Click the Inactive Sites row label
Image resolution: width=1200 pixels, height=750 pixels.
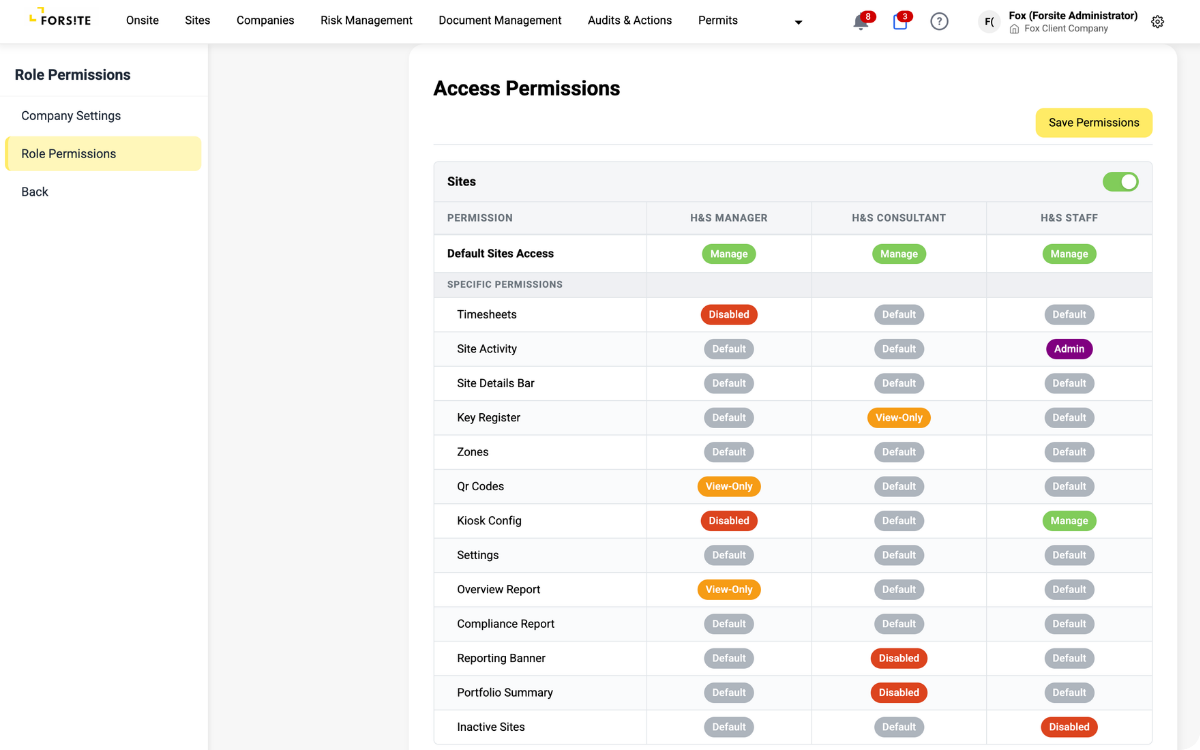[491, 727]
